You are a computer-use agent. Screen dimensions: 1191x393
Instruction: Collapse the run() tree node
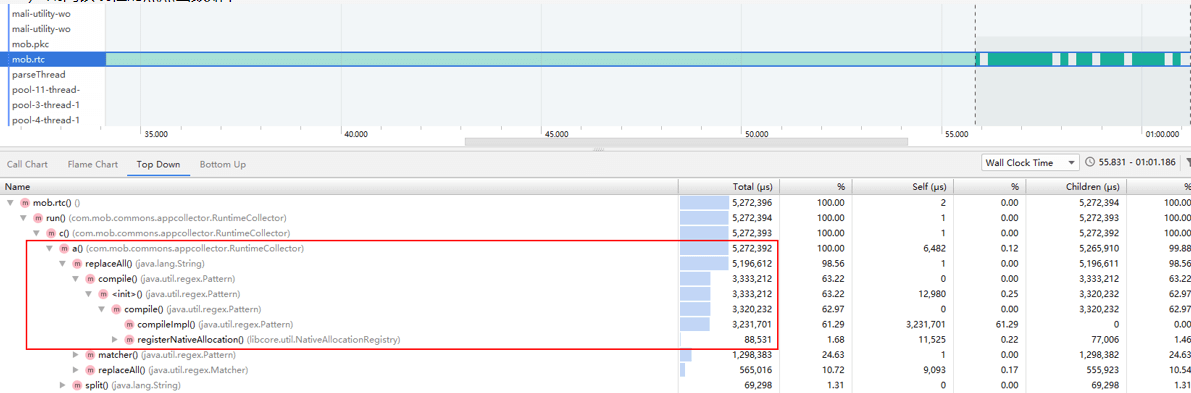click(x=24, y=218)
